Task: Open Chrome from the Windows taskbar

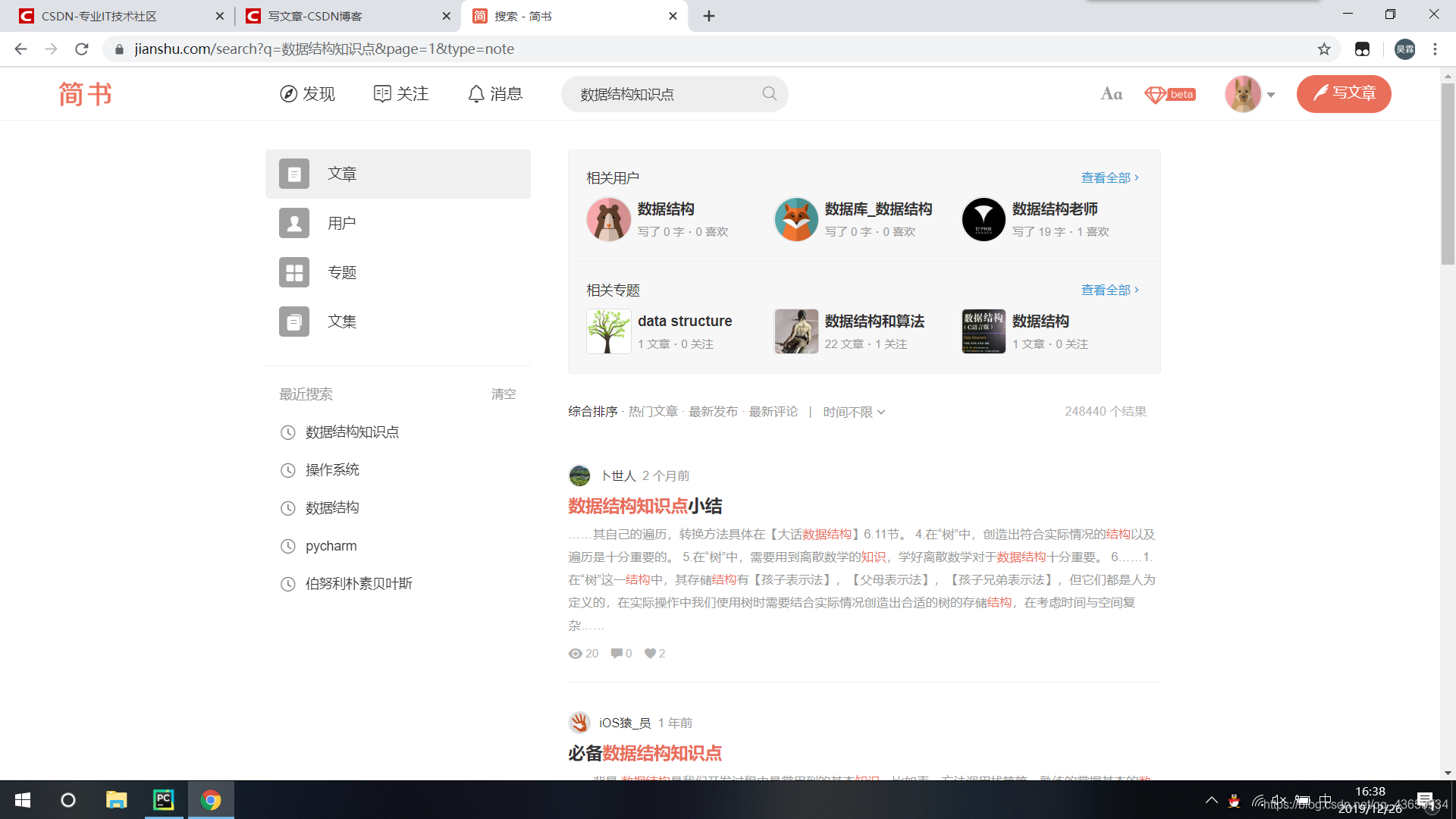Action: click(211, 799)
